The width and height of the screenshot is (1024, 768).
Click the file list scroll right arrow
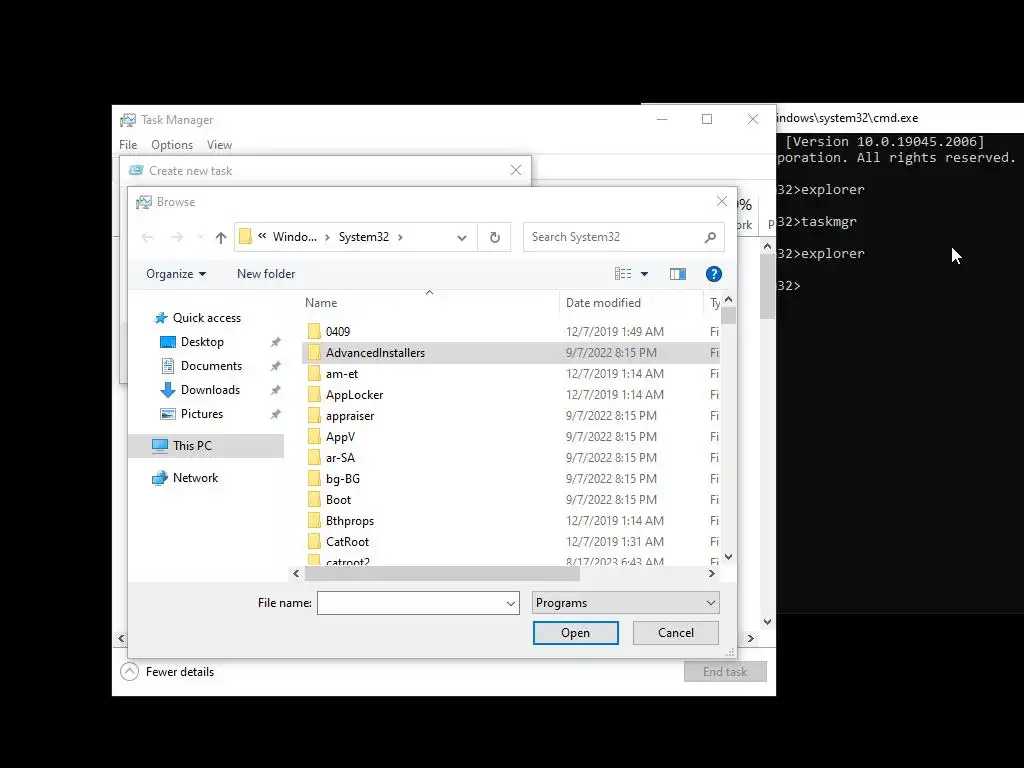point(712,574)
